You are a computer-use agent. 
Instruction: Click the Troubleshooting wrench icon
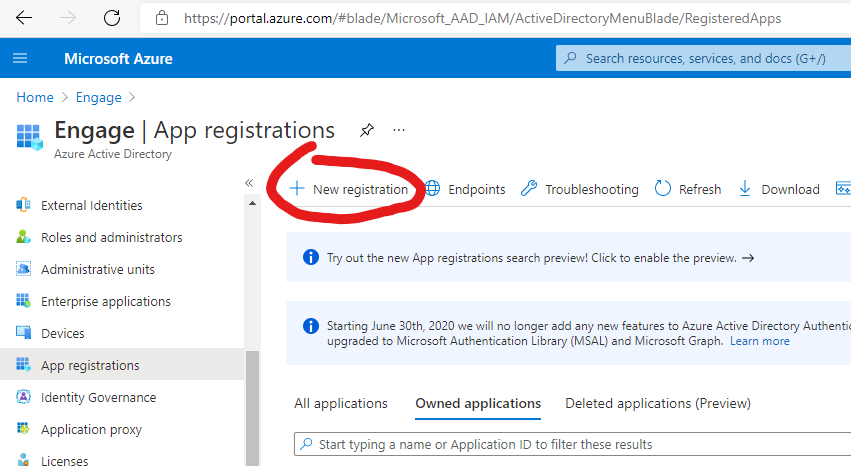pos(529,188)
